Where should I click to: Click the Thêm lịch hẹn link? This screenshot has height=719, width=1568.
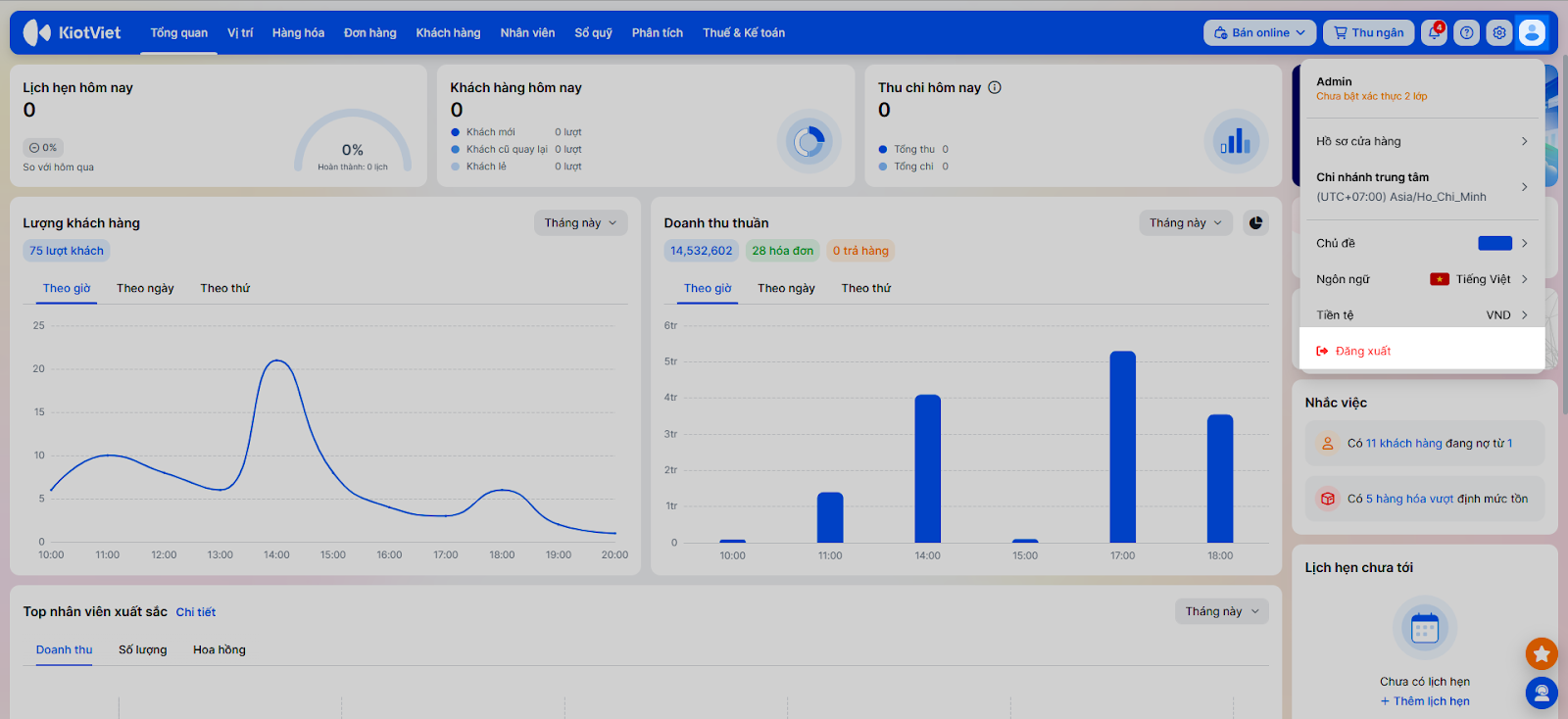click(1425, 701)
